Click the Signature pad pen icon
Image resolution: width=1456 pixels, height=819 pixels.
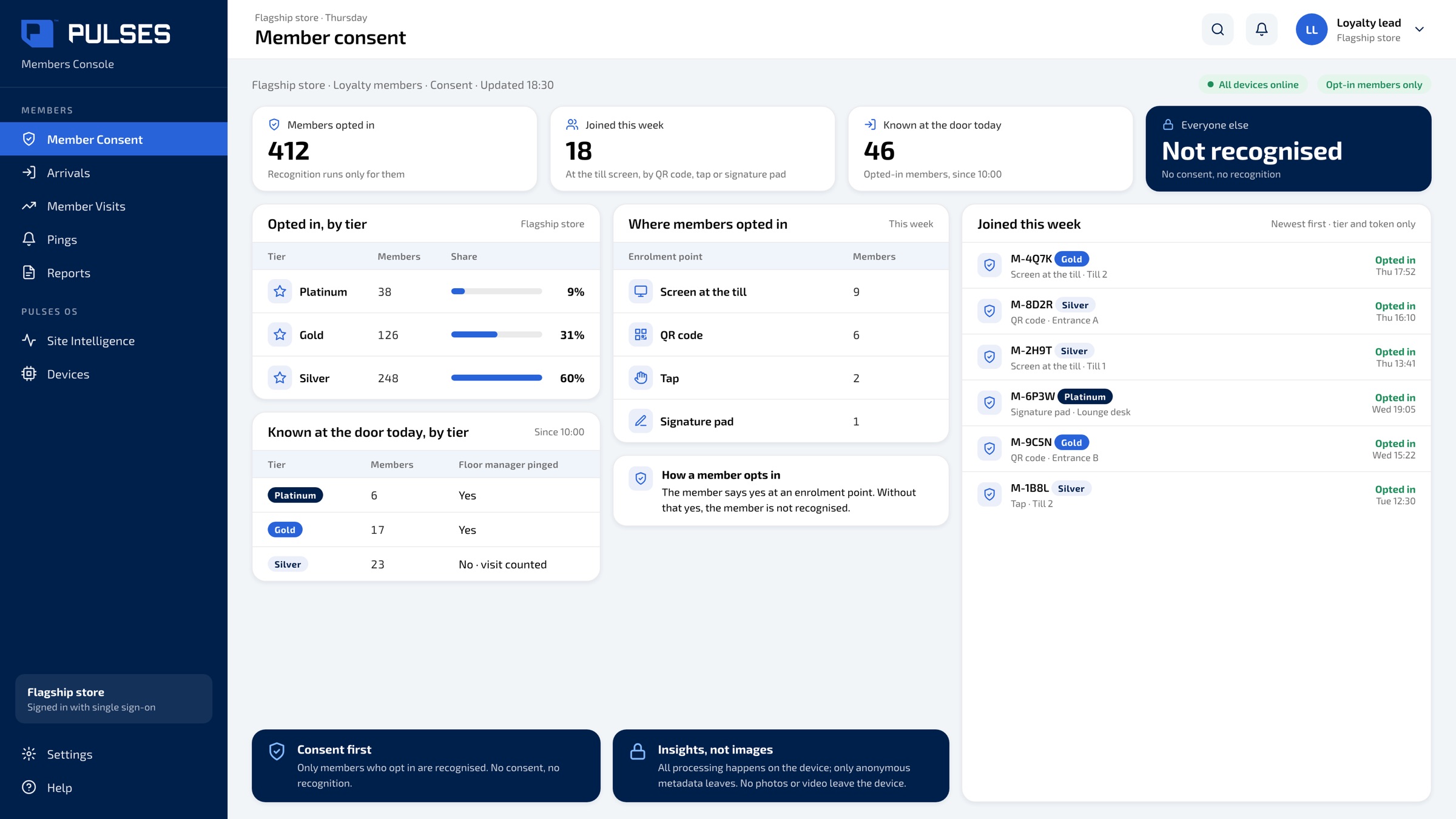[641, 420]
